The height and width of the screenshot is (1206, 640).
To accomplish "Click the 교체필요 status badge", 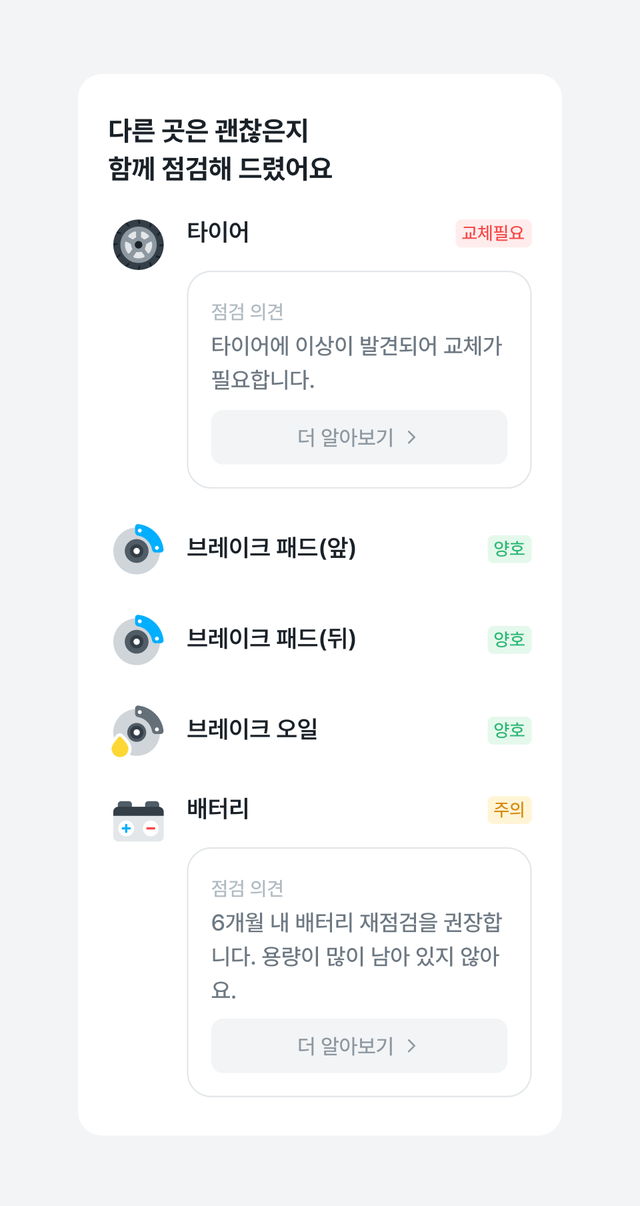I will tap(493, 233).
